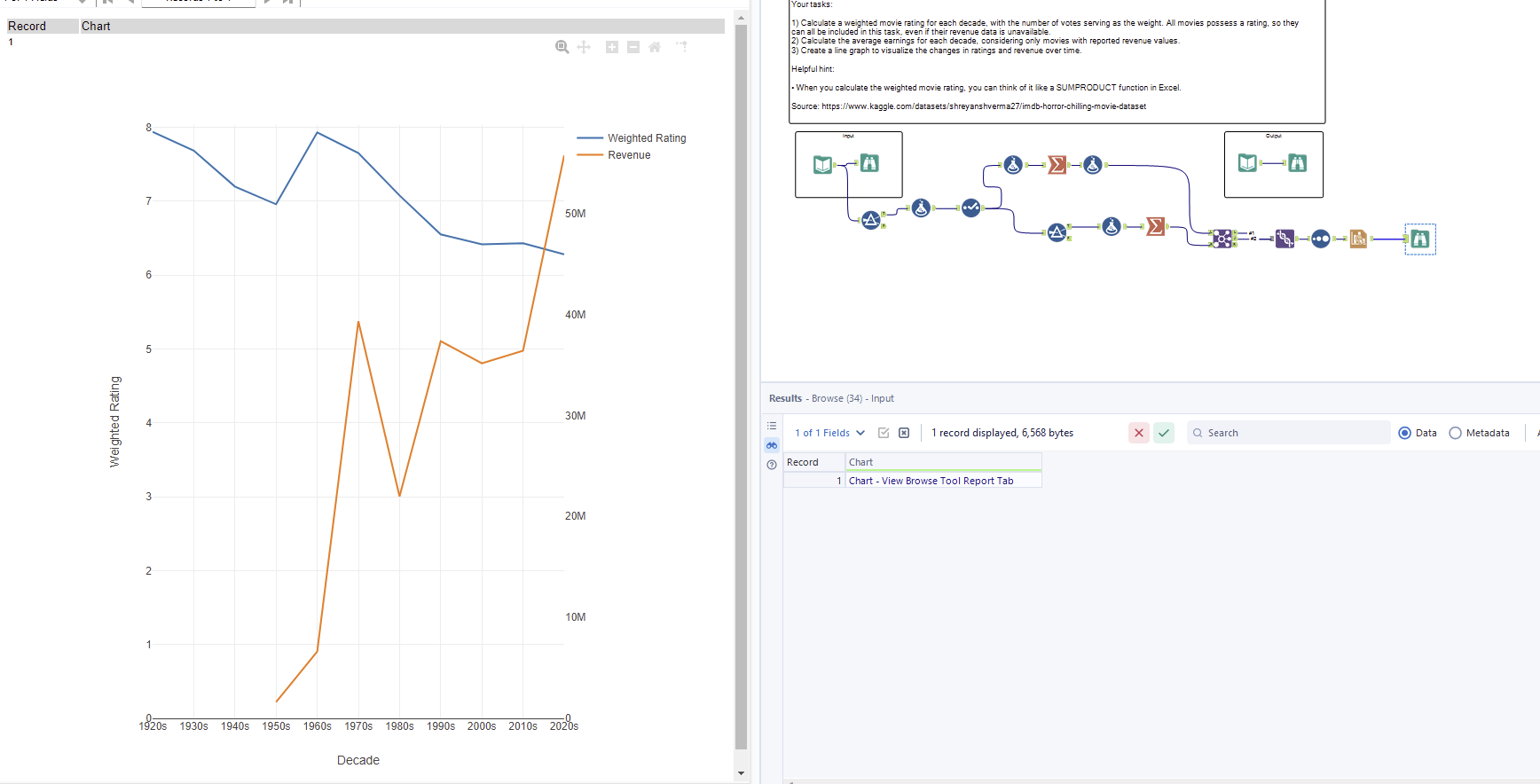The width and height of the screenshot is (1540, 784).
Task: Reset chart axes with home icon
Action: pos(655,47)
